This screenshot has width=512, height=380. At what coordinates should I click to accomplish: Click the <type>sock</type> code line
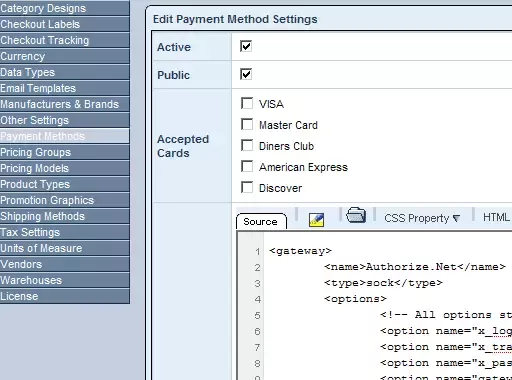coord(383,283)
